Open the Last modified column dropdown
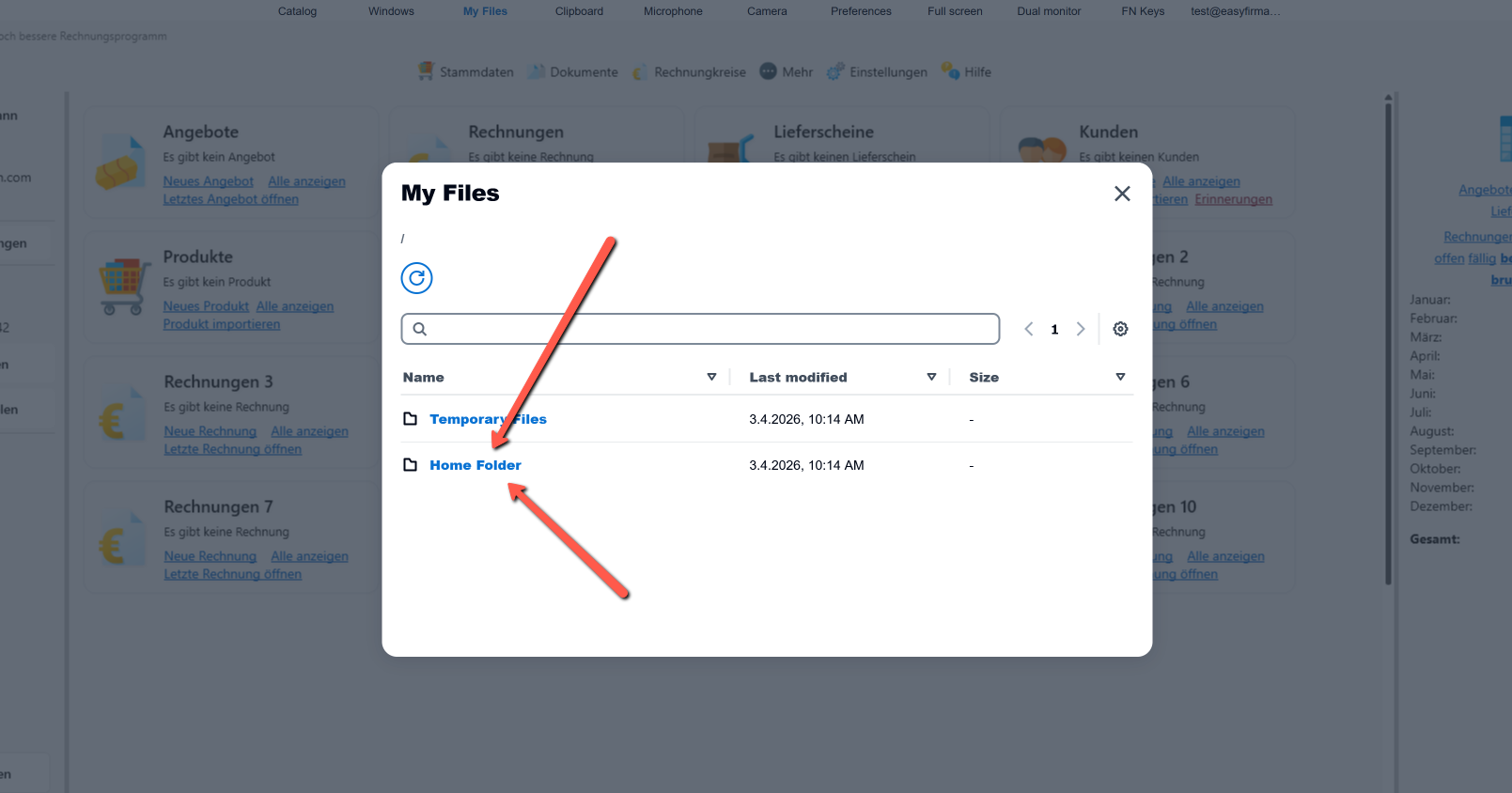The width and height of the screenshot is (1512, 793). click(x=931, y=377)
